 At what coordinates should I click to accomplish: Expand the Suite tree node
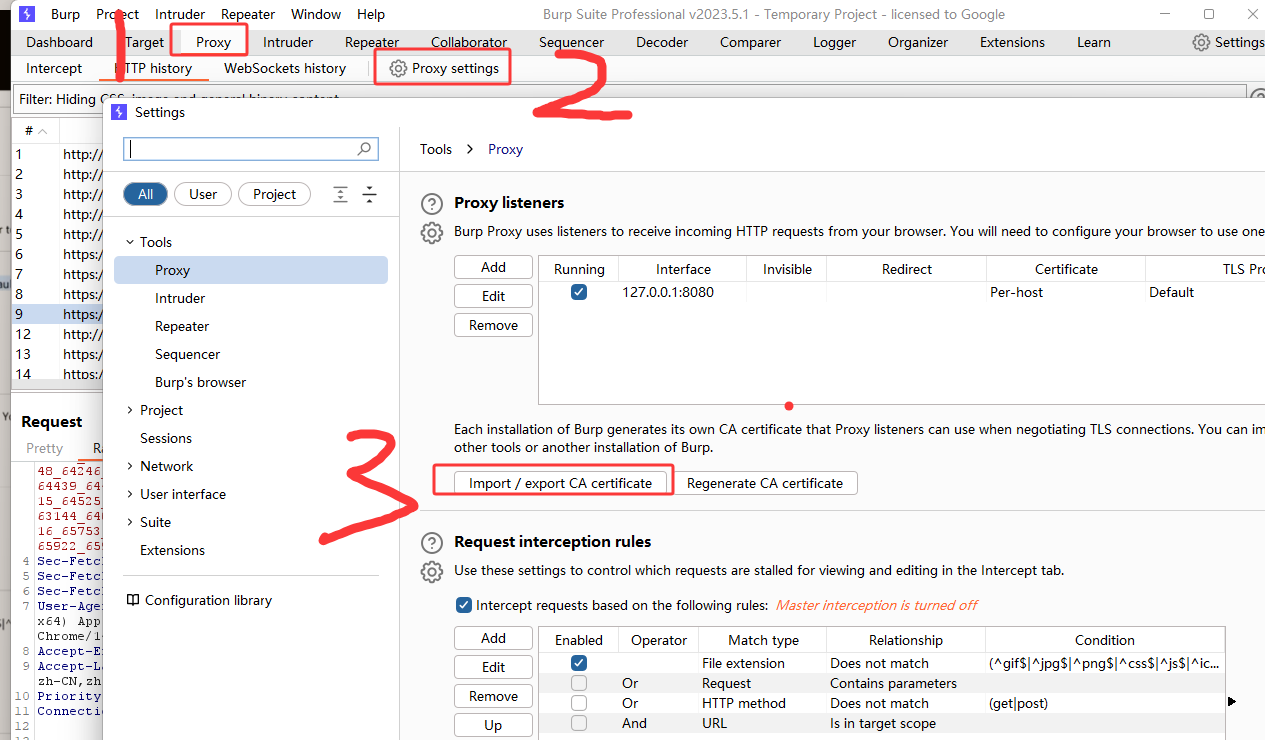130,522
